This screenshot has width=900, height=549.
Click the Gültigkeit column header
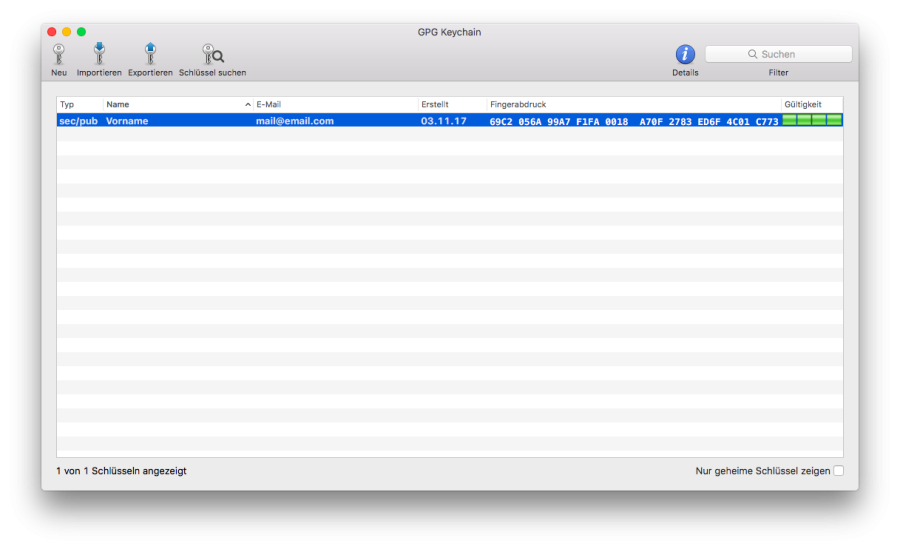click(x=810, y=104)
